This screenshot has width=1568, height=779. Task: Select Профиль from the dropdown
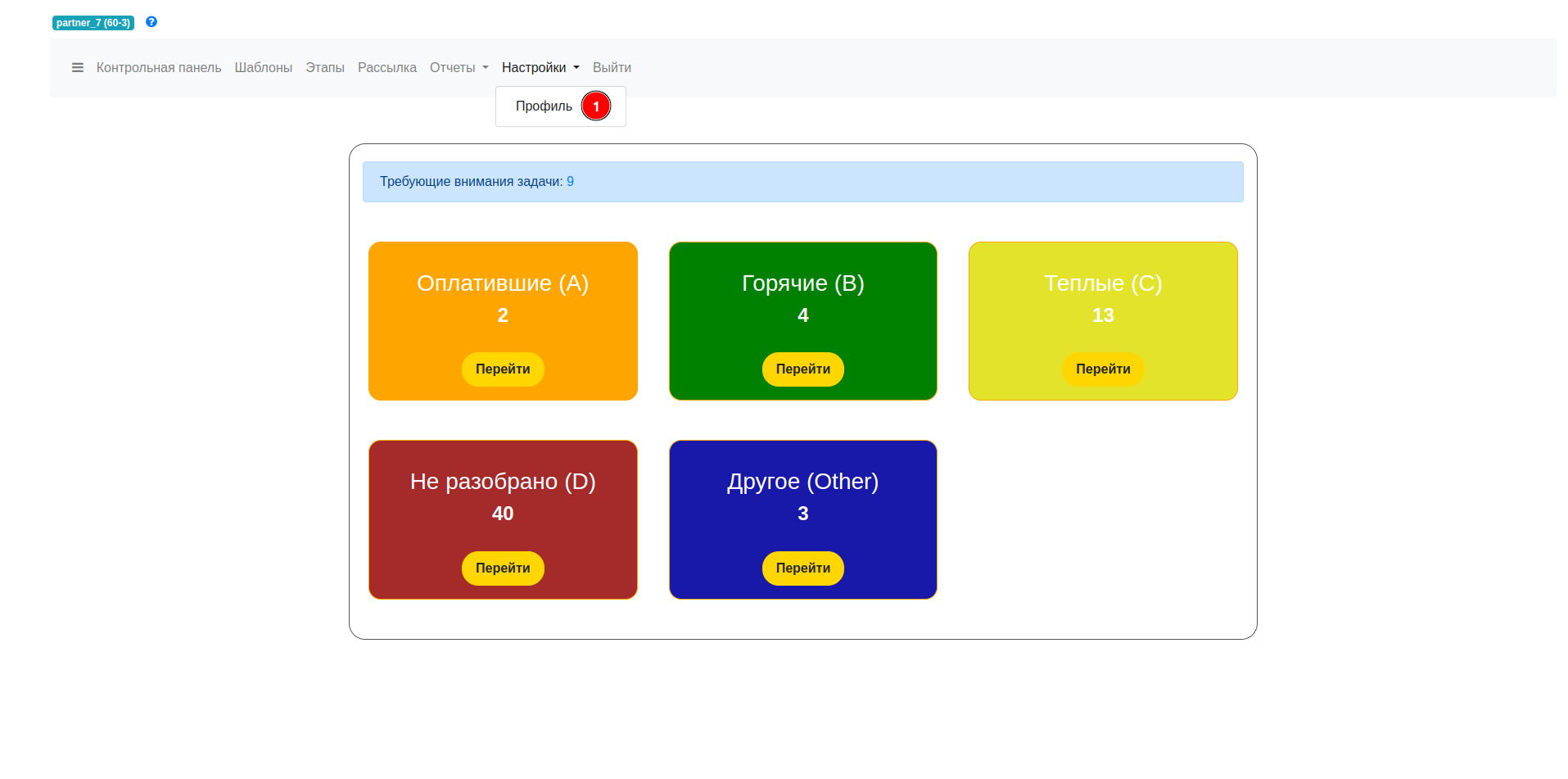click(544, 106)
